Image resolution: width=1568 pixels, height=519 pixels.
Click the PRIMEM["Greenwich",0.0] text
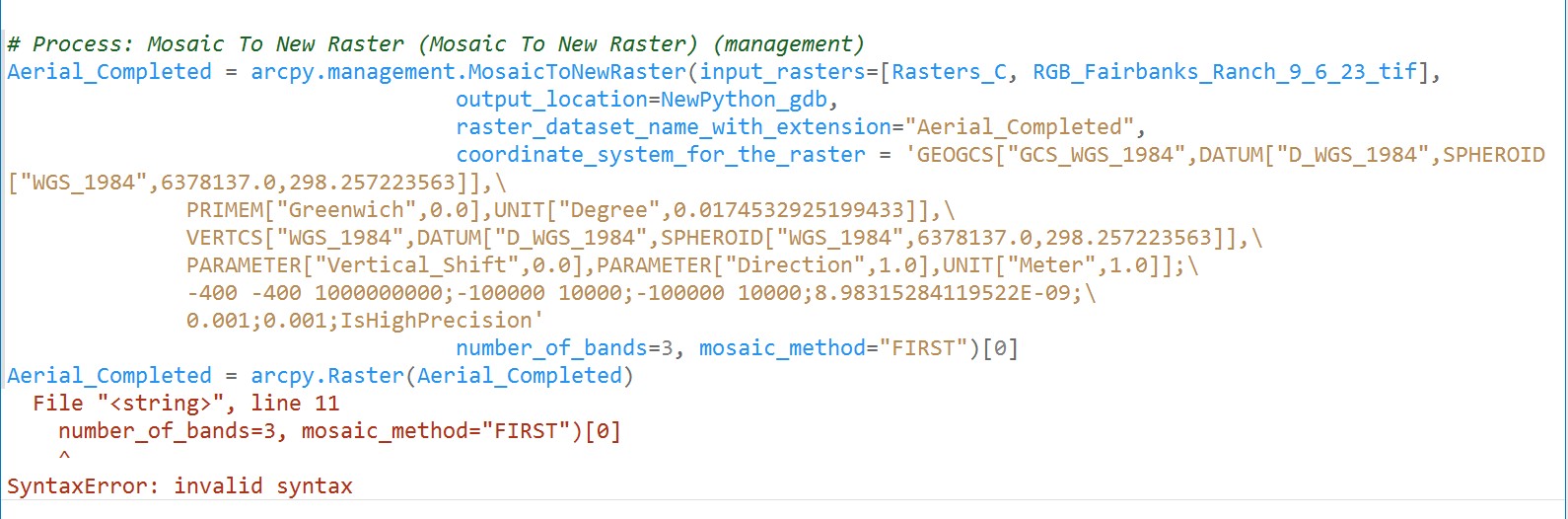pyautogui.click(x=337, y=210)
